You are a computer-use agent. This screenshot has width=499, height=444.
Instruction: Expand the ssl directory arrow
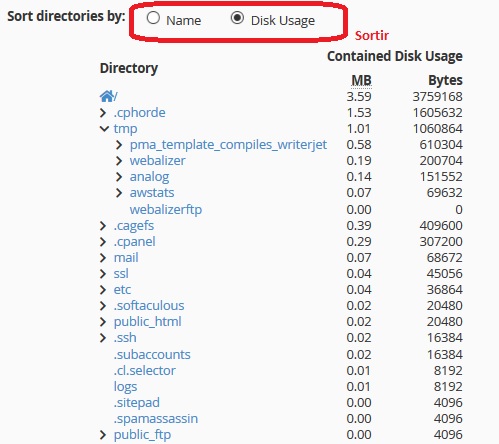103,274
